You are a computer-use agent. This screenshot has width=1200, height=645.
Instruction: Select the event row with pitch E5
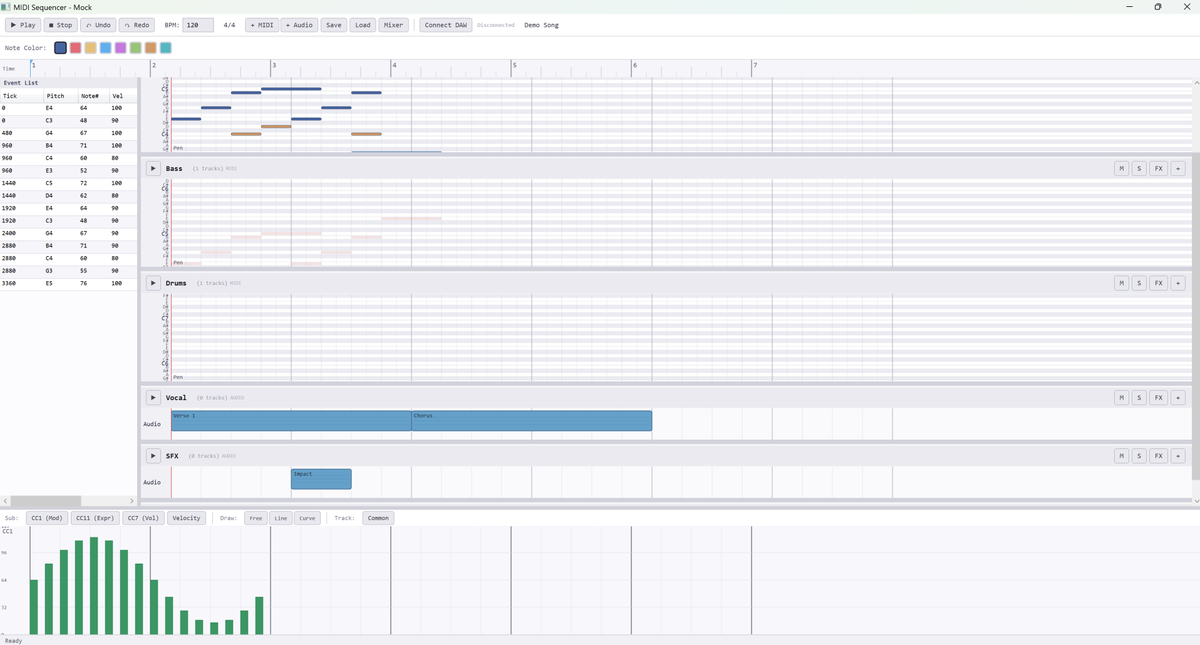(x=68, y=283)
